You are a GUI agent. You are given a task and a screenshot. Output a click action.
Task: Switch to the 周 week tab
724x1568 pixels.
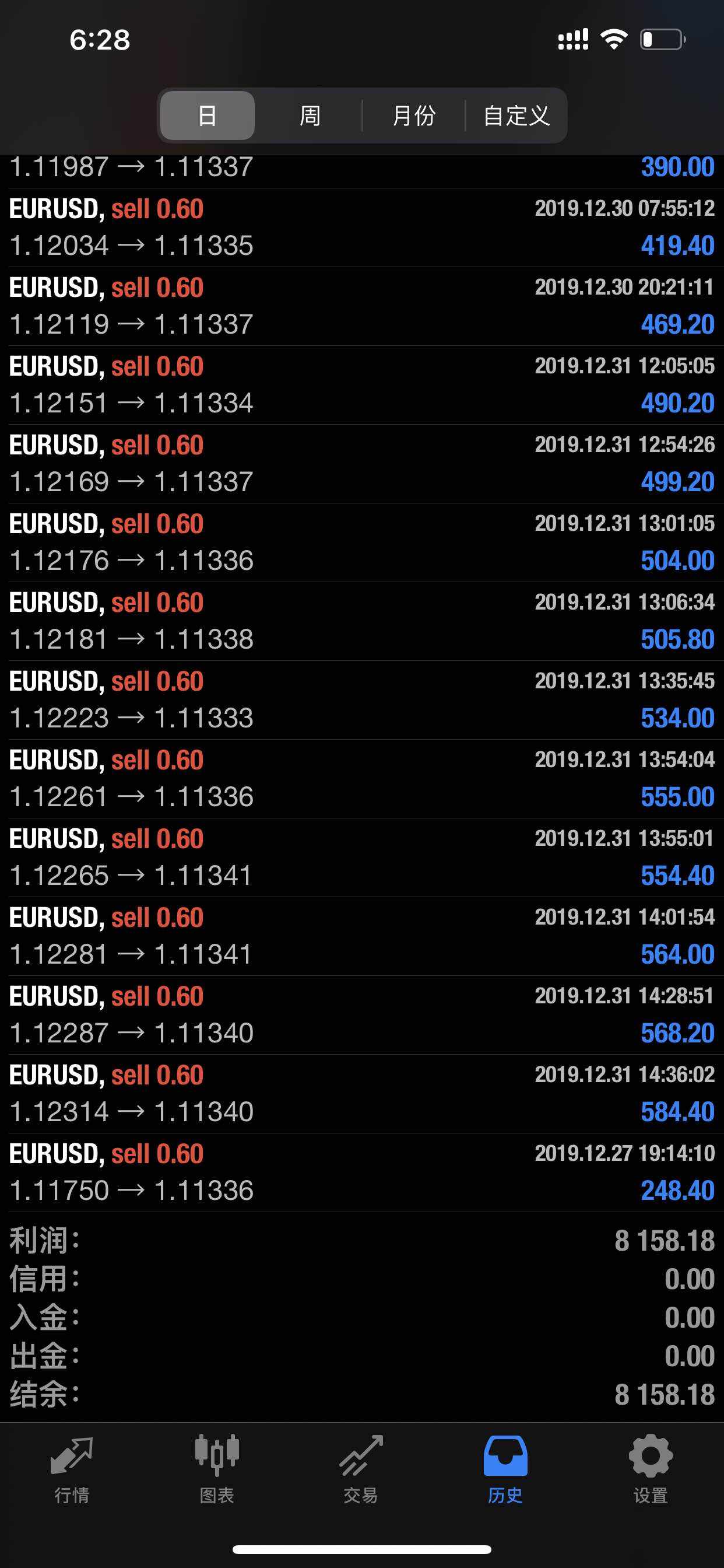pyautogui.click(x=310, y=115)
